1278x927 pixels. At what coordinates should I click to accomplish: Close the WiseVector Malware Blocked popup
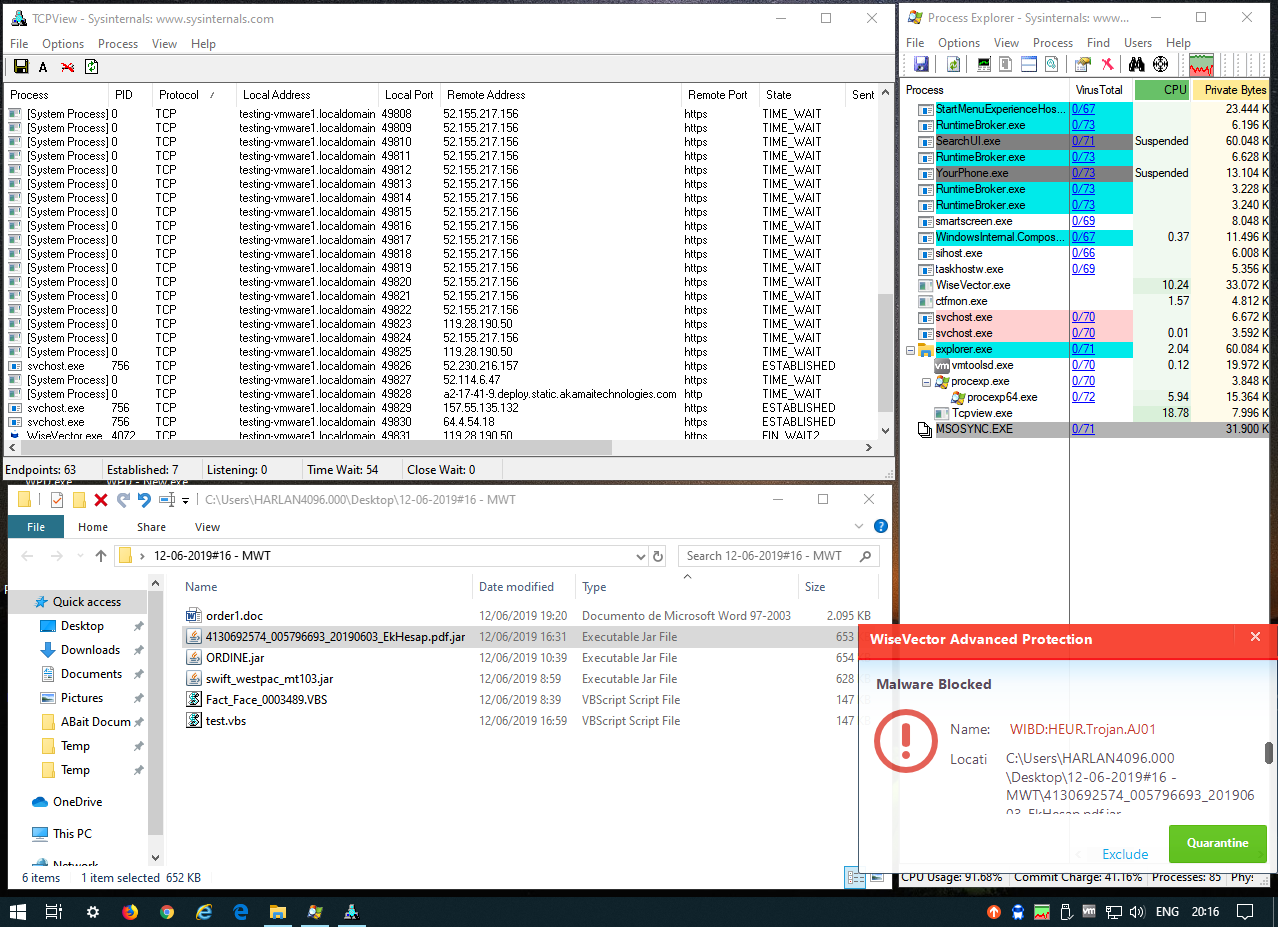click(1255, 636)
